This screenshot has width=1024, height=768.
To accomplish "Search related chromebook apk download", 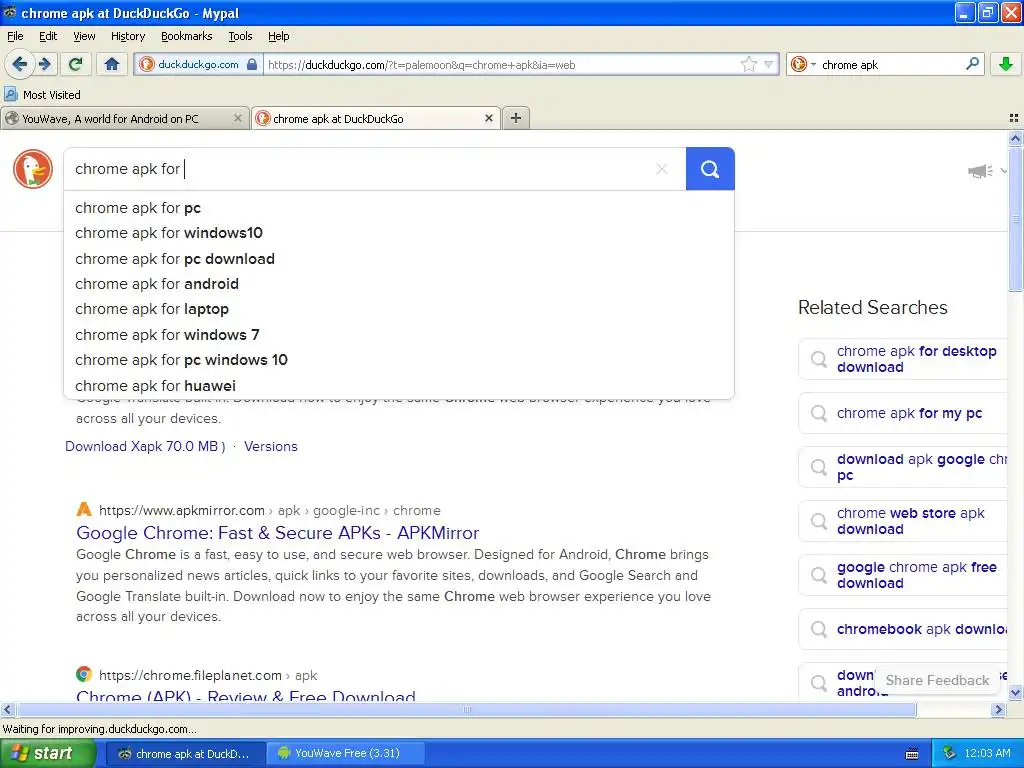I will tap(904, 629).
